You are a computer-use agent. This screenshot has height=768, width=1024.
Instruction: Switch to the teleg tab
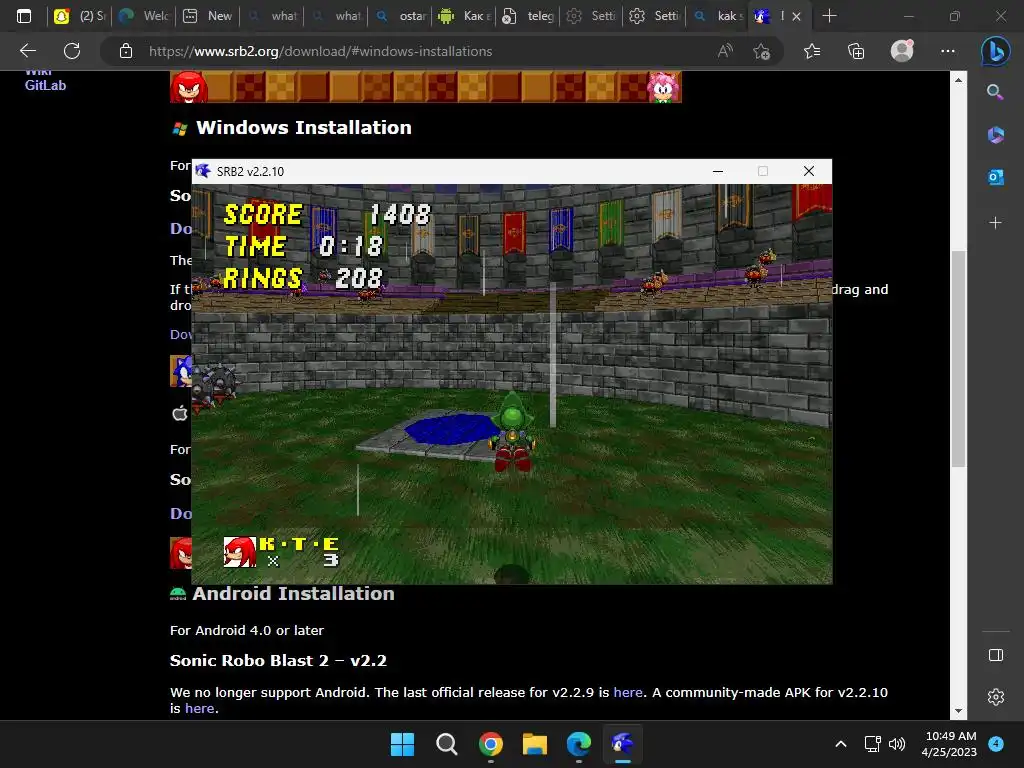529,16
